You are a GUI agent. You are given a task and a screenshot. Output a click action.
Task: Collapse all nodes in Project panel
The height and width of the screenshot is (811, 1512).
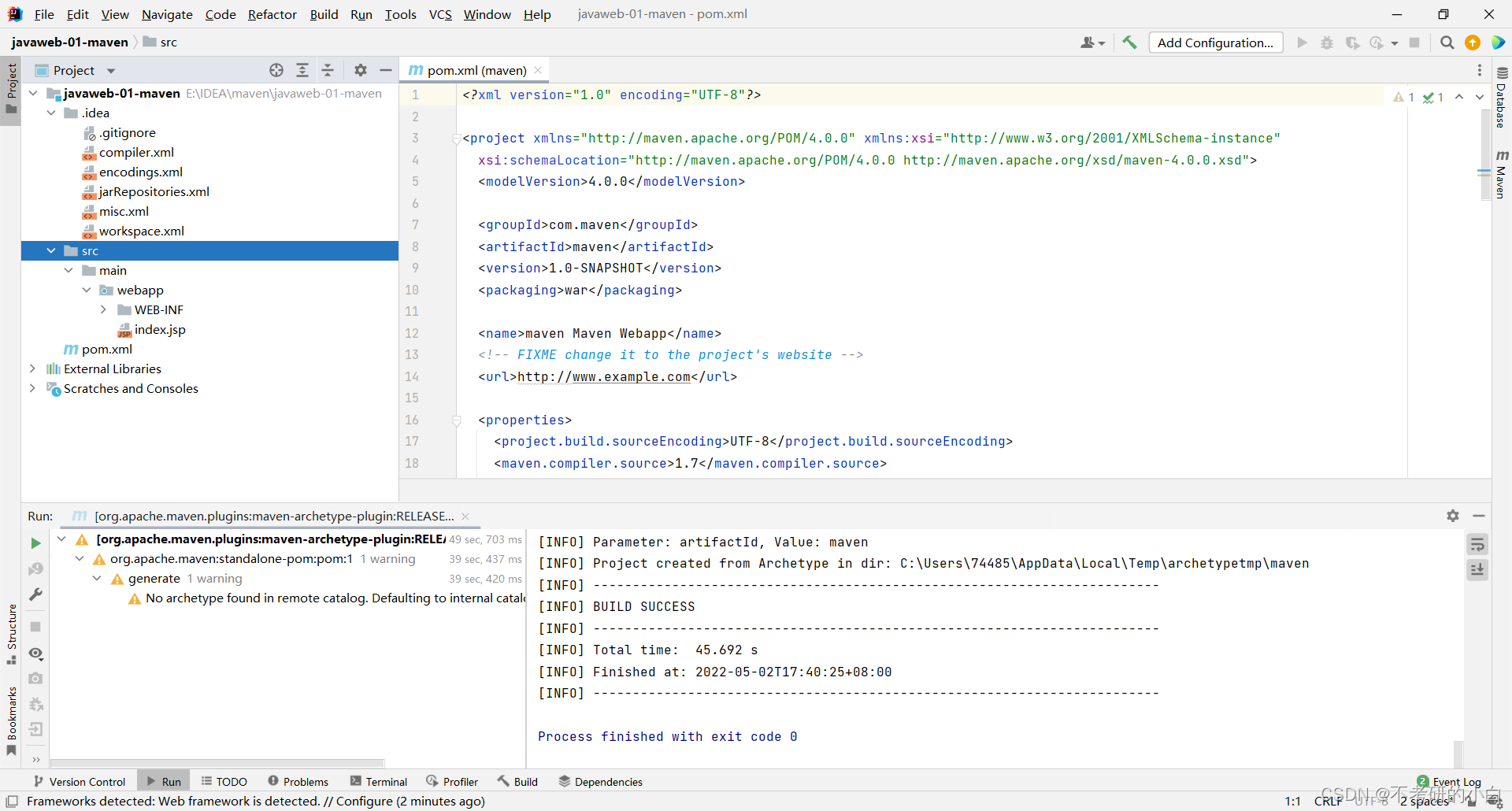(x=328, y=70)
